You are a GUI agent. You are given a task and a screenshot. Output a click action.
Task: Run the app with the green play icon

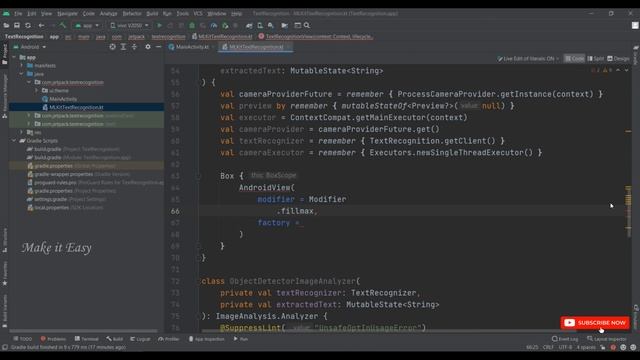(160, 25)
